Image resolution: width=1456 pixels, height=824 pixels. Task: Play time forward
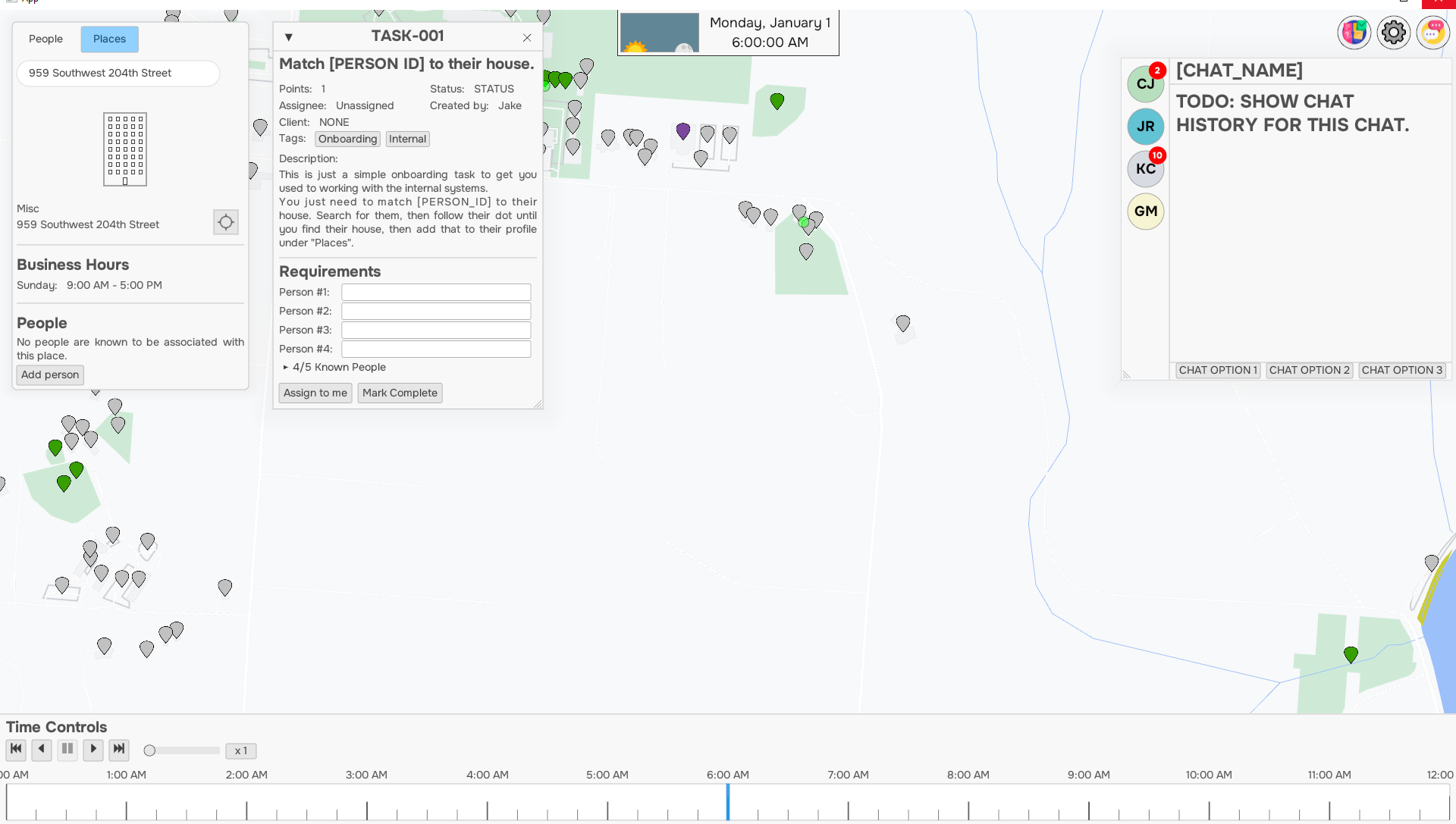pyautogui.click(x=93, y=750)
